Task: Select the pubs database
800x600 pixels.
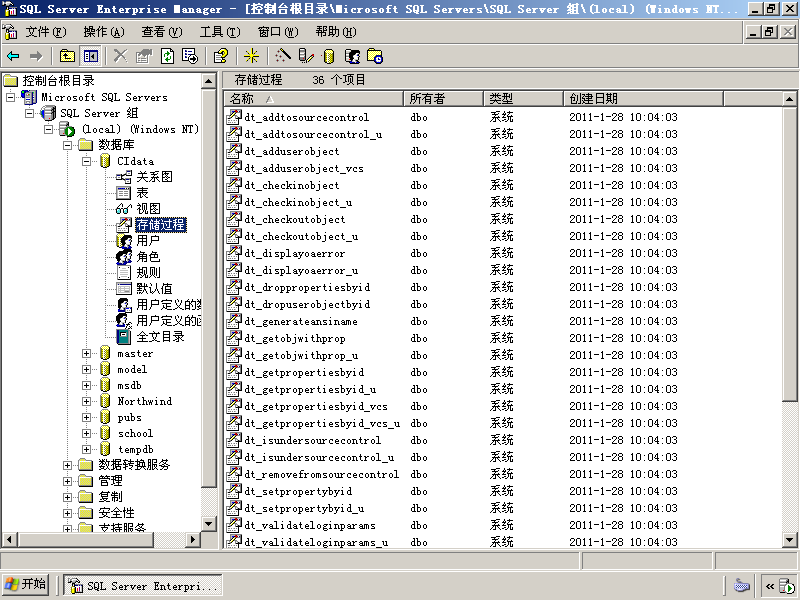Action: pyautogui.click(x=129, y=417)
